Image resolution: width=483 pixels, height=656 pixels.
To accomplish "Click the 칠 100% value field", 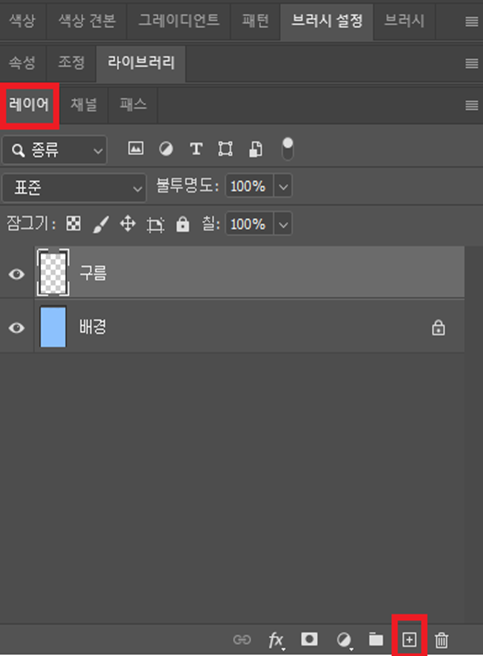I will (x=249, y=224).
